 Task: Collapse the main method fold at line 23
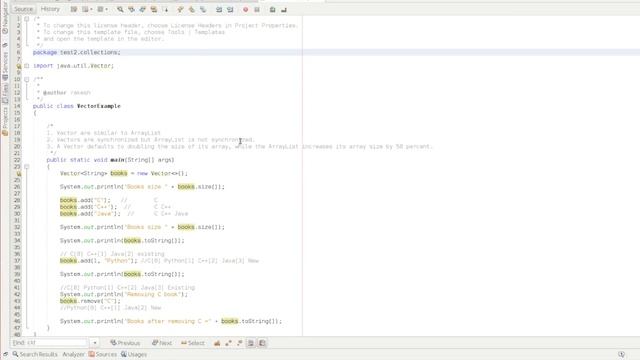(27, 167)
